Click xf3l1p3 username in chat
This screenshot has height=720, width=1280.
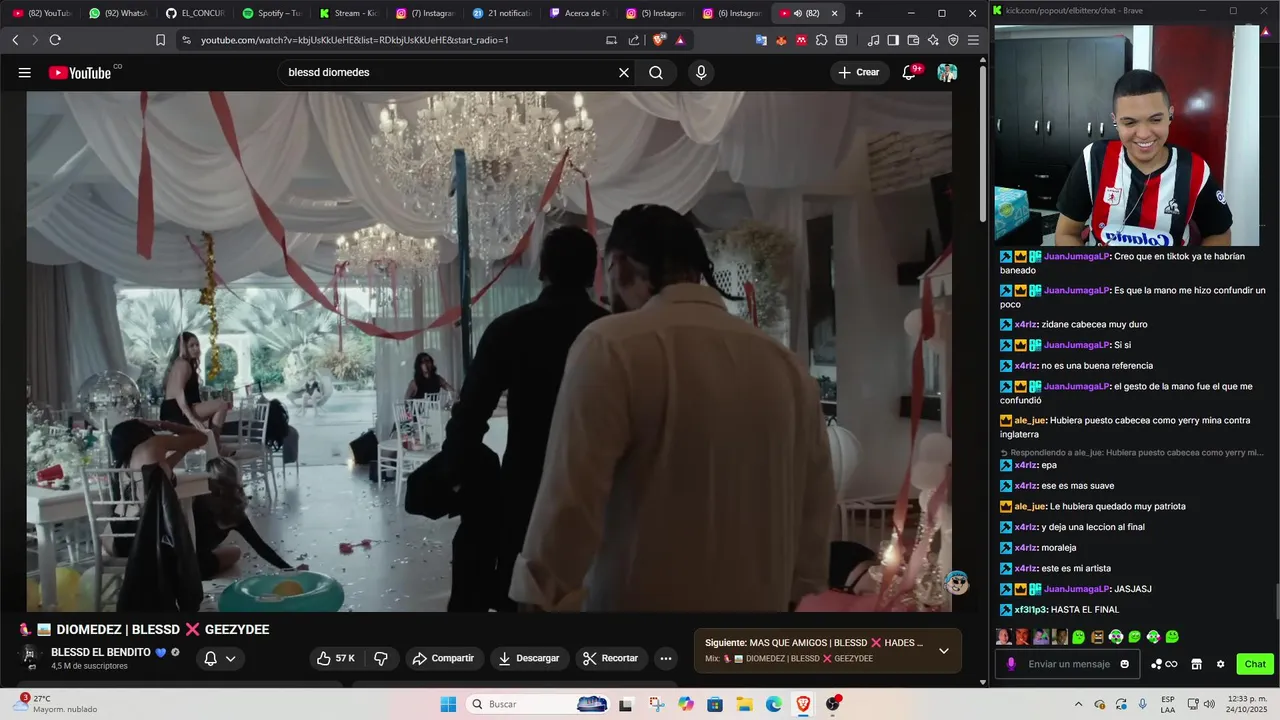(1030, 609)
